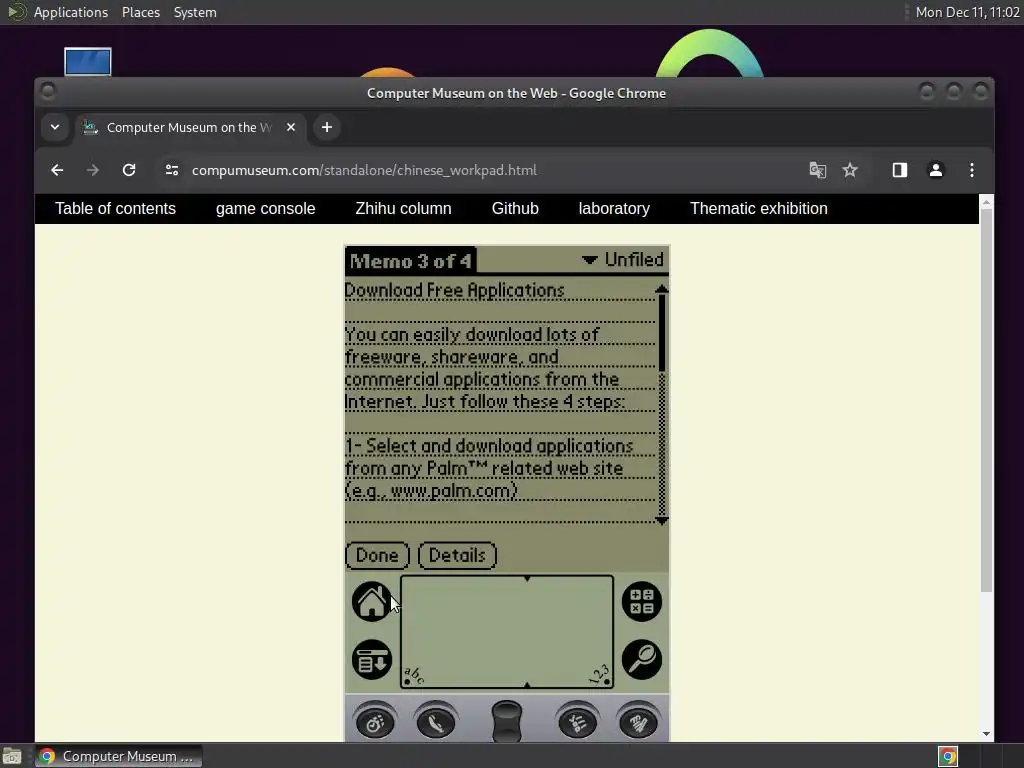The width and height of the screenshot is (1024, 768).
Task: Open the Applications menu
Action: 71,12
